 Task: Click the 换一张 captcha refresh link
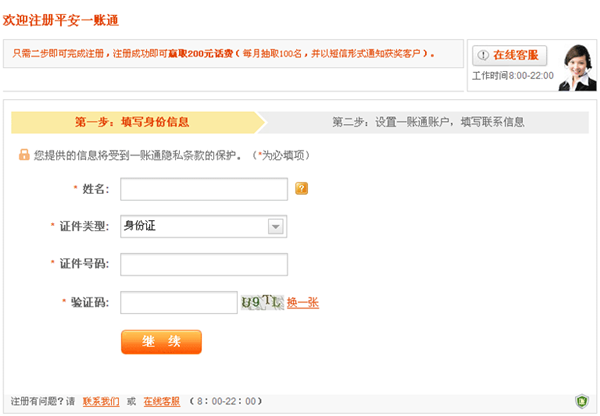coord(303,303)
